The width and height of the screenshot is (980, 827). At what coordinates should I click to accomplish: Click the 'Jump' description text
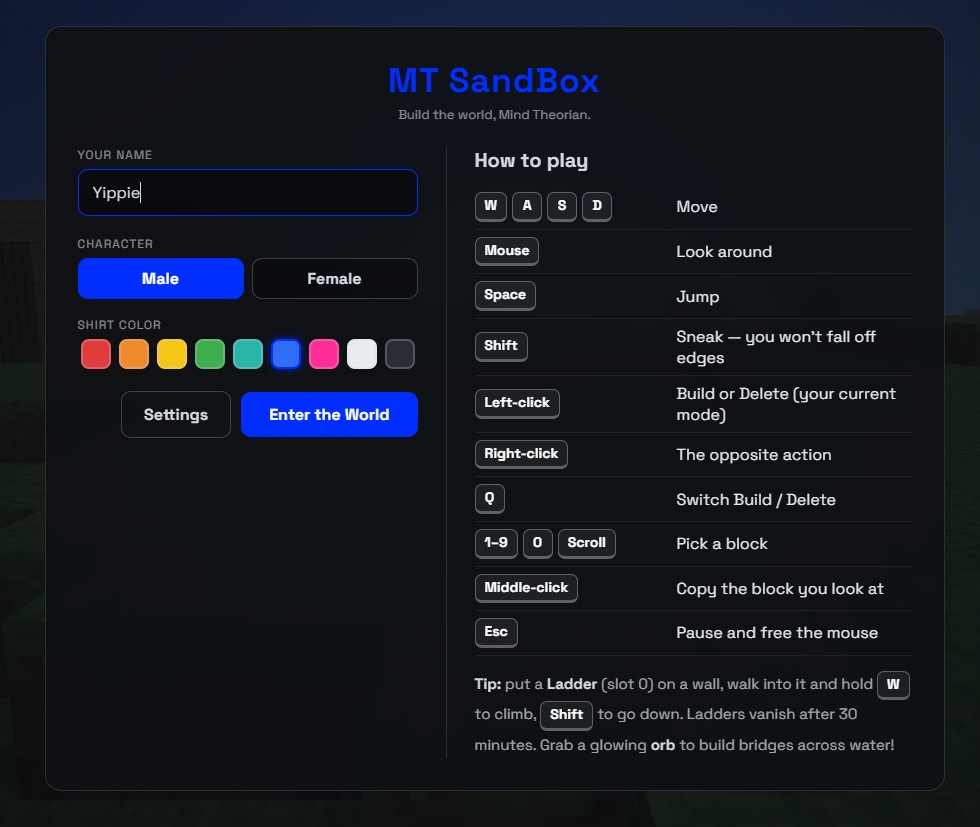coord(698,297)
